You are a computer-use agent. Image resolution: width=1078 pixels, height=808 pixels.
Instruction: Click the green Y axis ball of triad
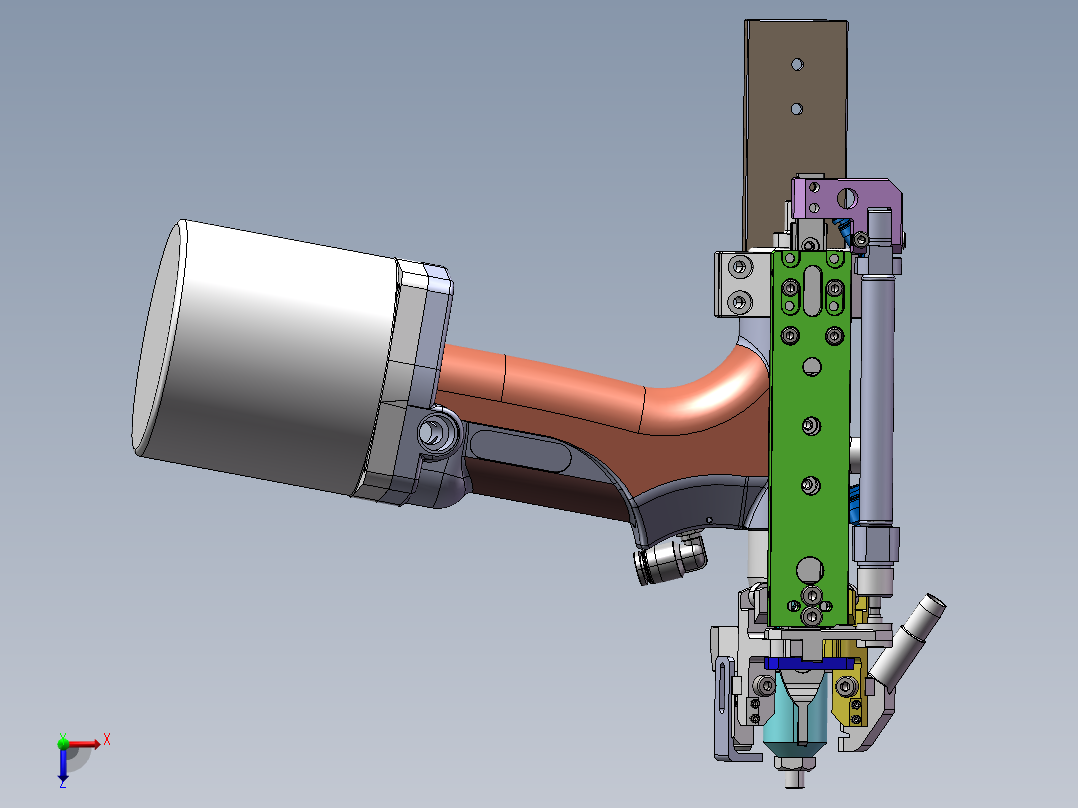pyautogui.click(x=63, y=743)
